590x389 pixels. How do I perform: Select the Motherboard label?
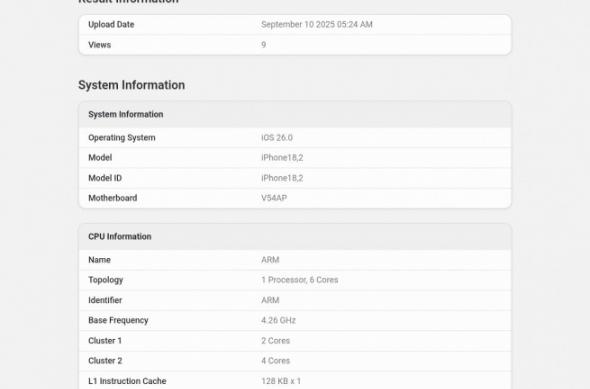(x=113, y=198)
